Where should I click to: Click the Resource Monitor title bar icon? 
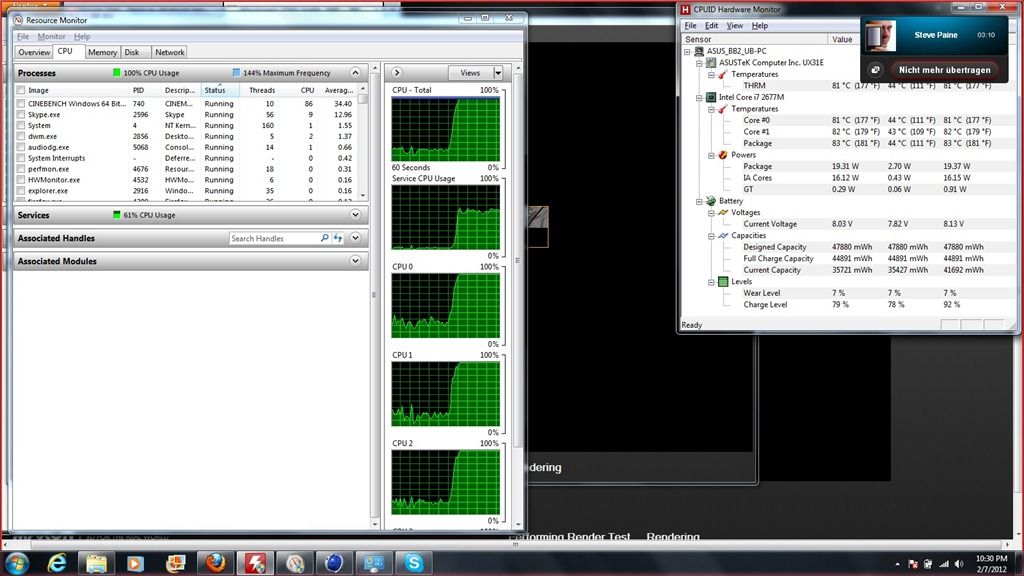click(18, 20)
